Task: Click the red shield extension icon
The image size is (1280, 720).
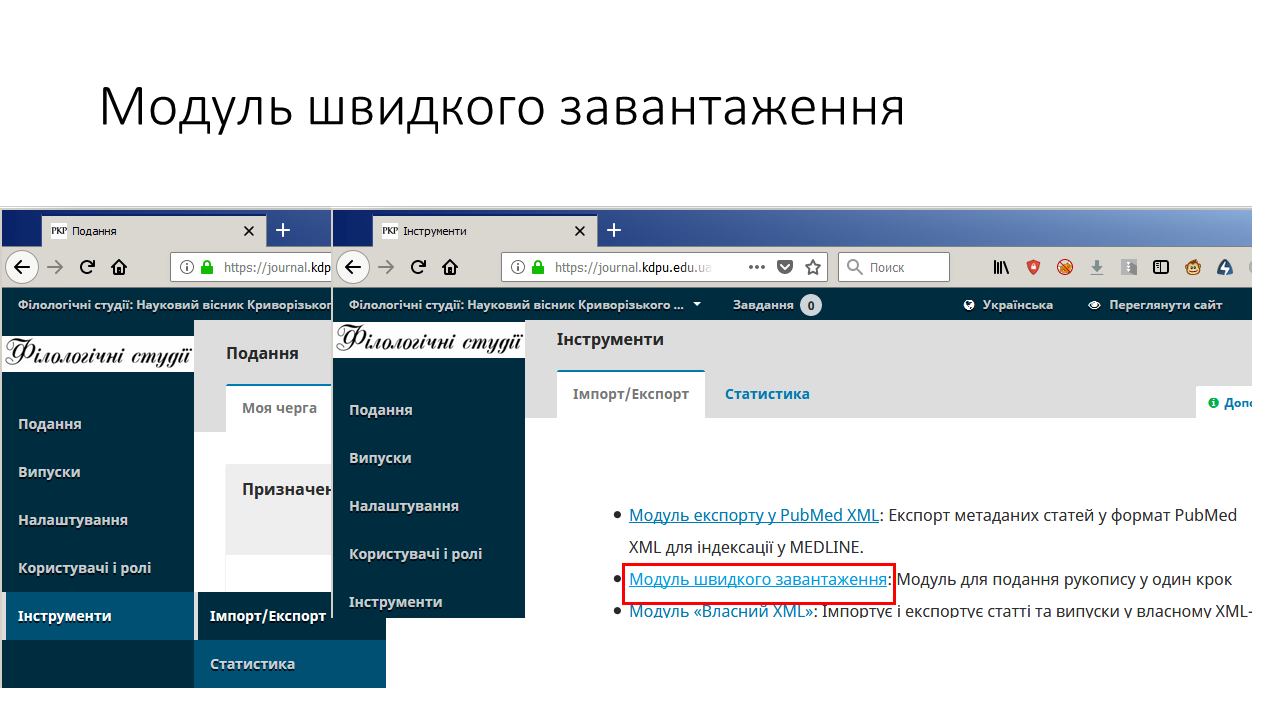Action: (x=1033, y=267)
